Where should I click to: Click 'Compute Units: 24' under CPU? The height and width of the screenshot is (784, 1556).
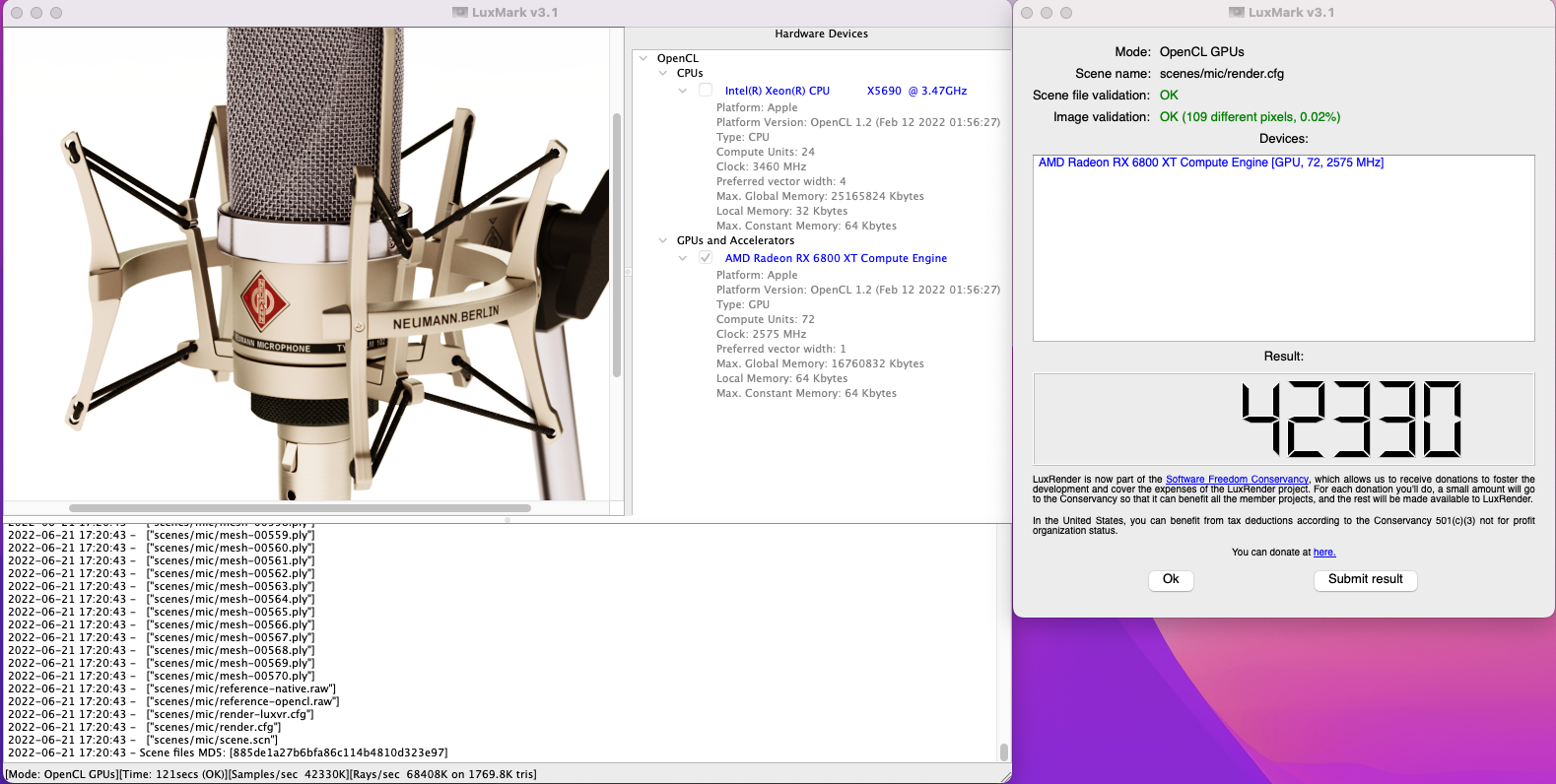tap(766, 152)
